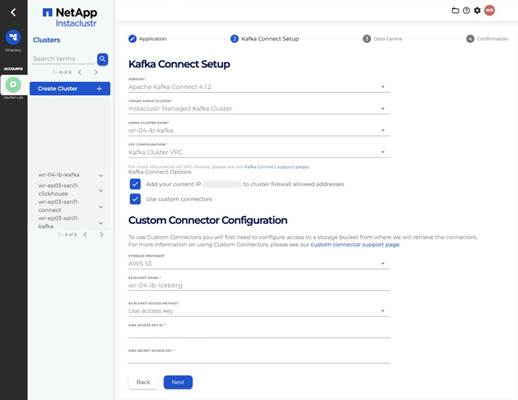This screenshot has width=518, height=400.
Task: Click the AWS Access Key ID field
Action: 259,332
